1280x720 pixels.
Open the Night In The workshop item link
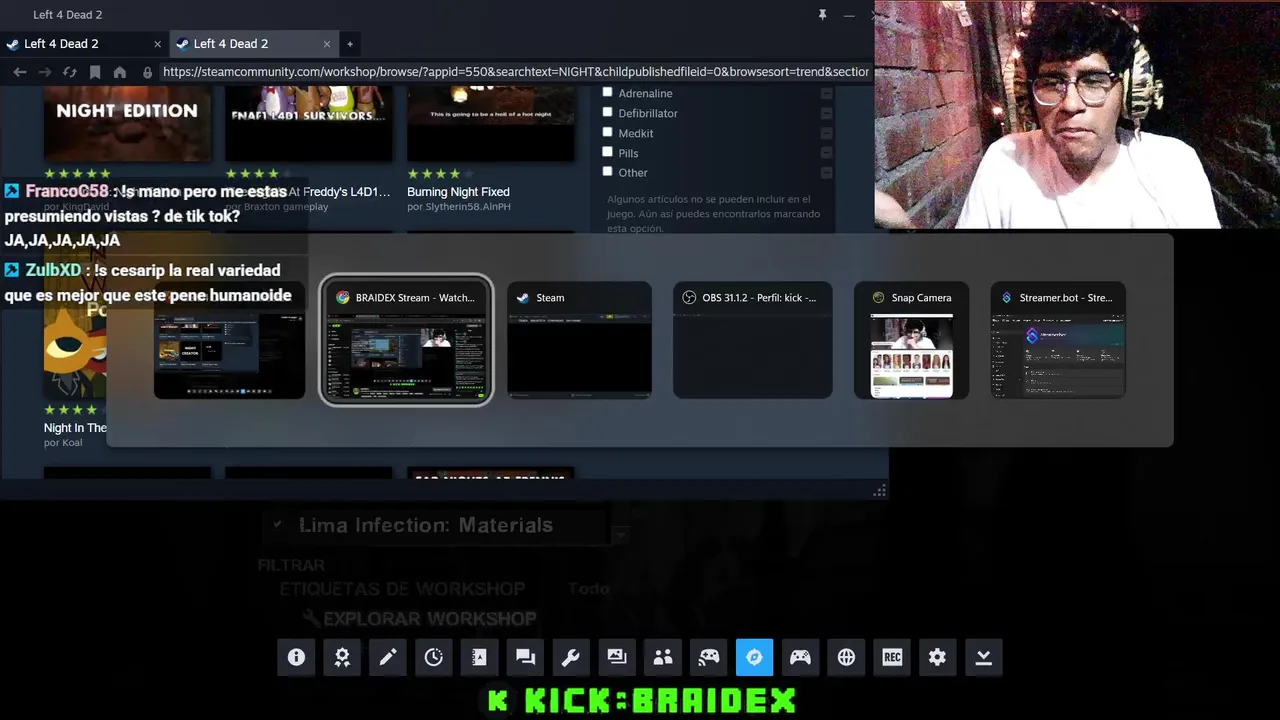pyautogui.click(x=75, y=428)
